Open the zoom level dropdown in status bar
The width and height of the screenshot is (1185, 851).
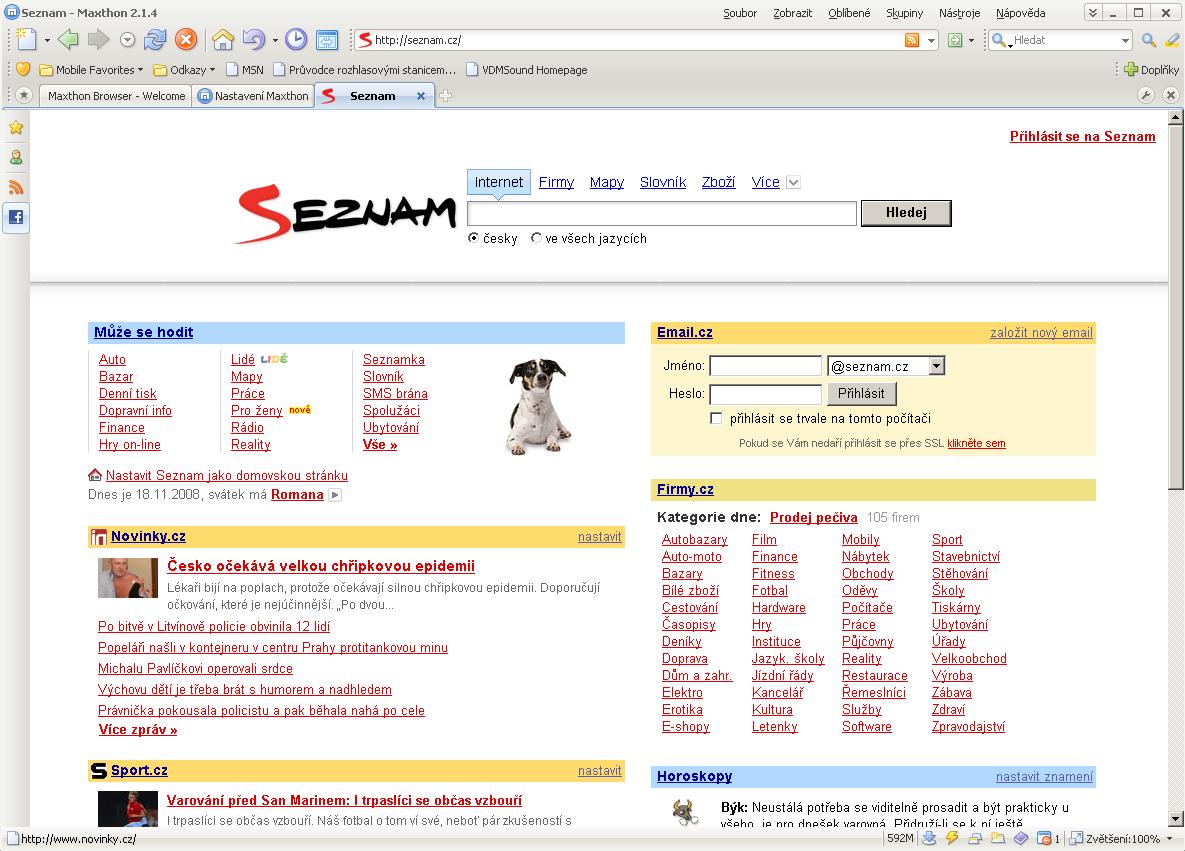1170,838
